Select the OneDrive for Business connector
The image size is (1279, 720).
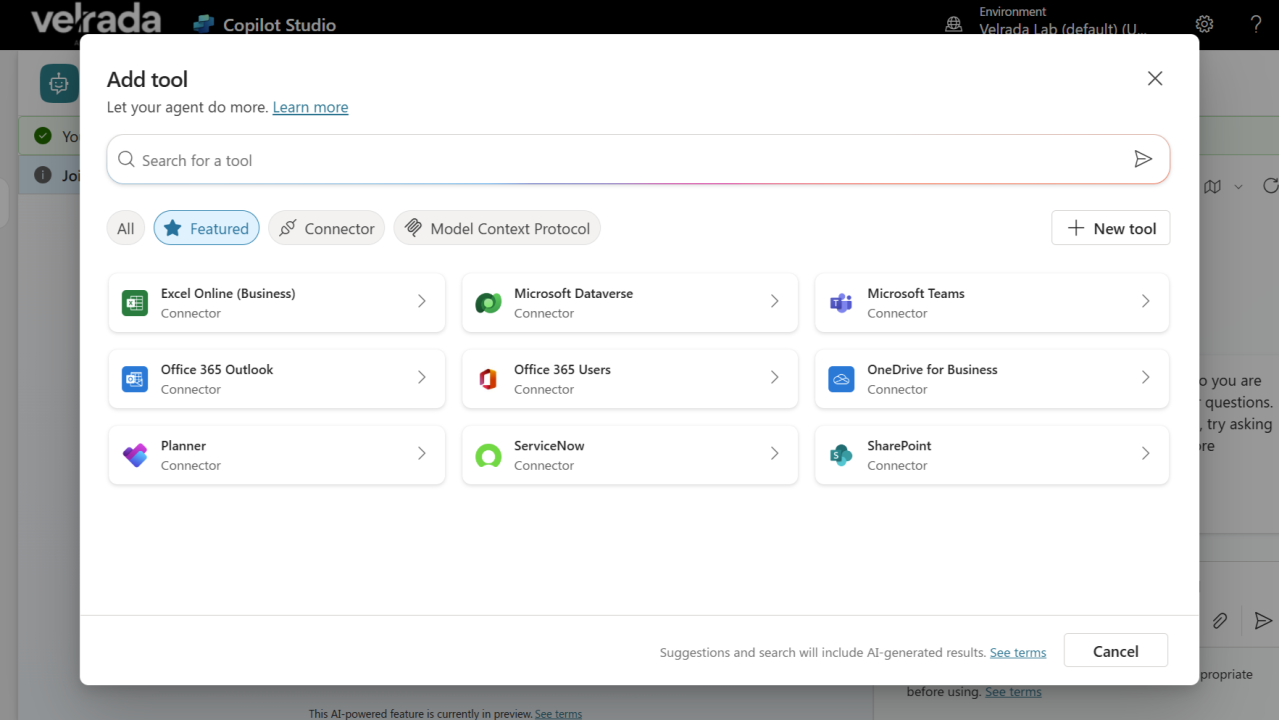tap(990, 378)
